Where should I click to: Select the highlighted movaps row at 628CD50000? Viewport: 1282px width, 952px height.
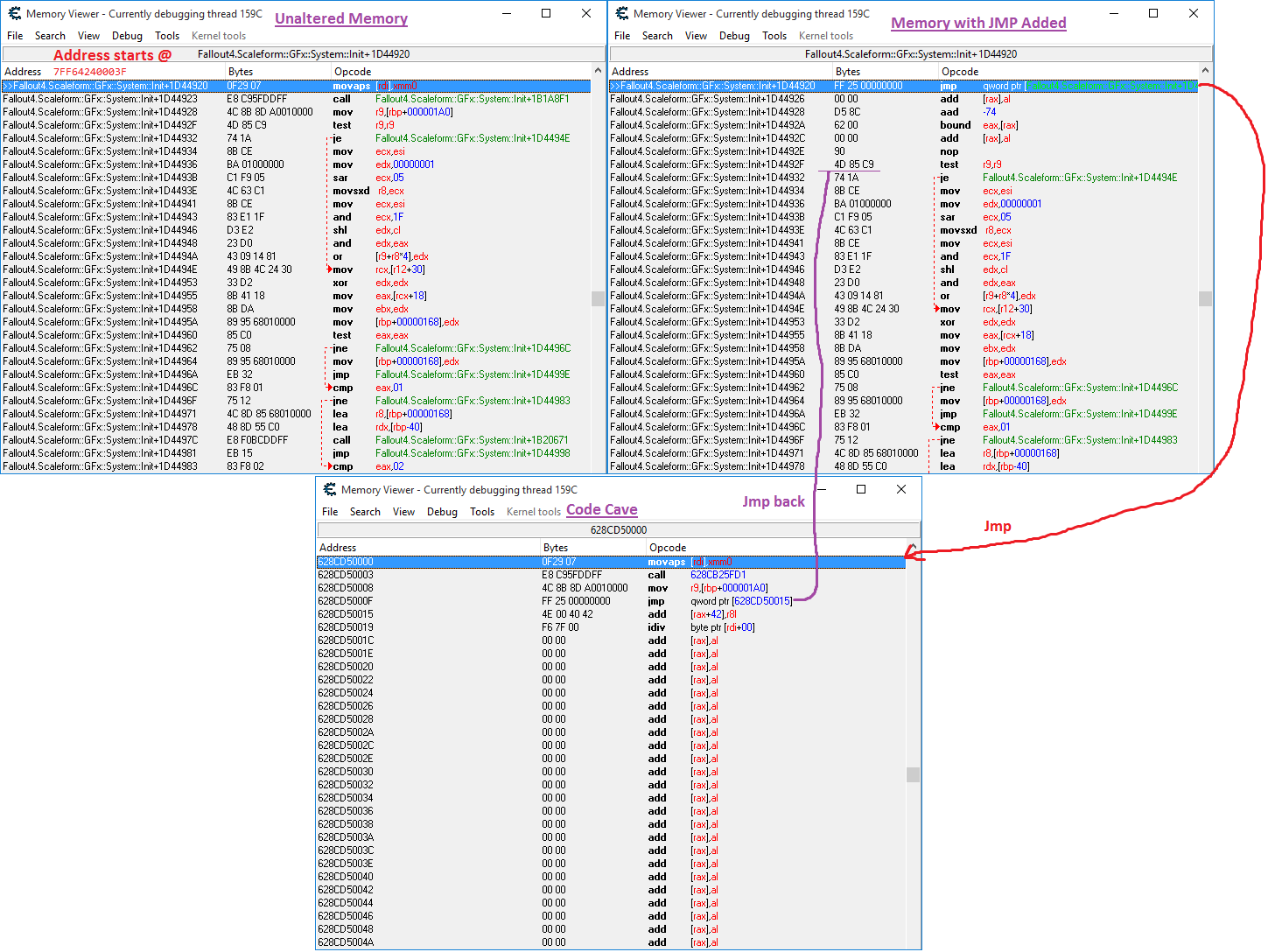(x=613, y=561)
